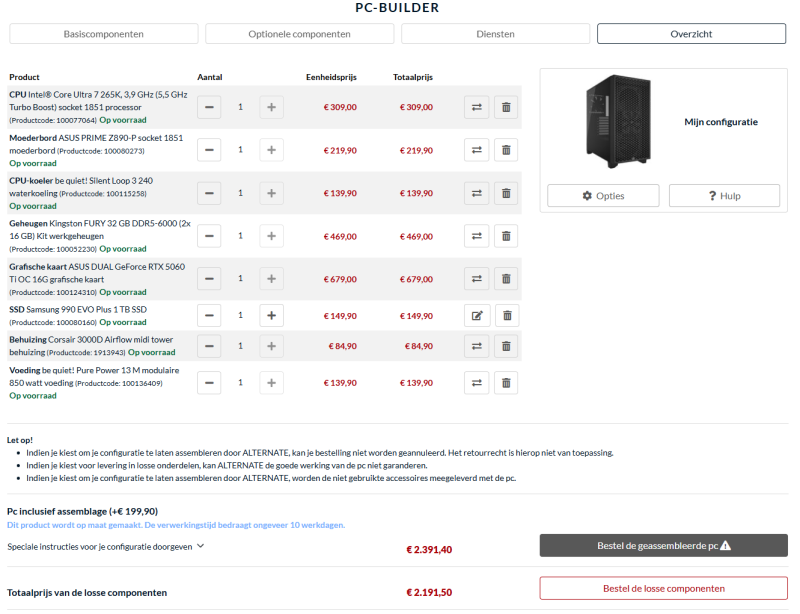800x614 pixels.
Task: Remove the Kingston FURY memory from configuration
Action: click(x=506, y=237)
